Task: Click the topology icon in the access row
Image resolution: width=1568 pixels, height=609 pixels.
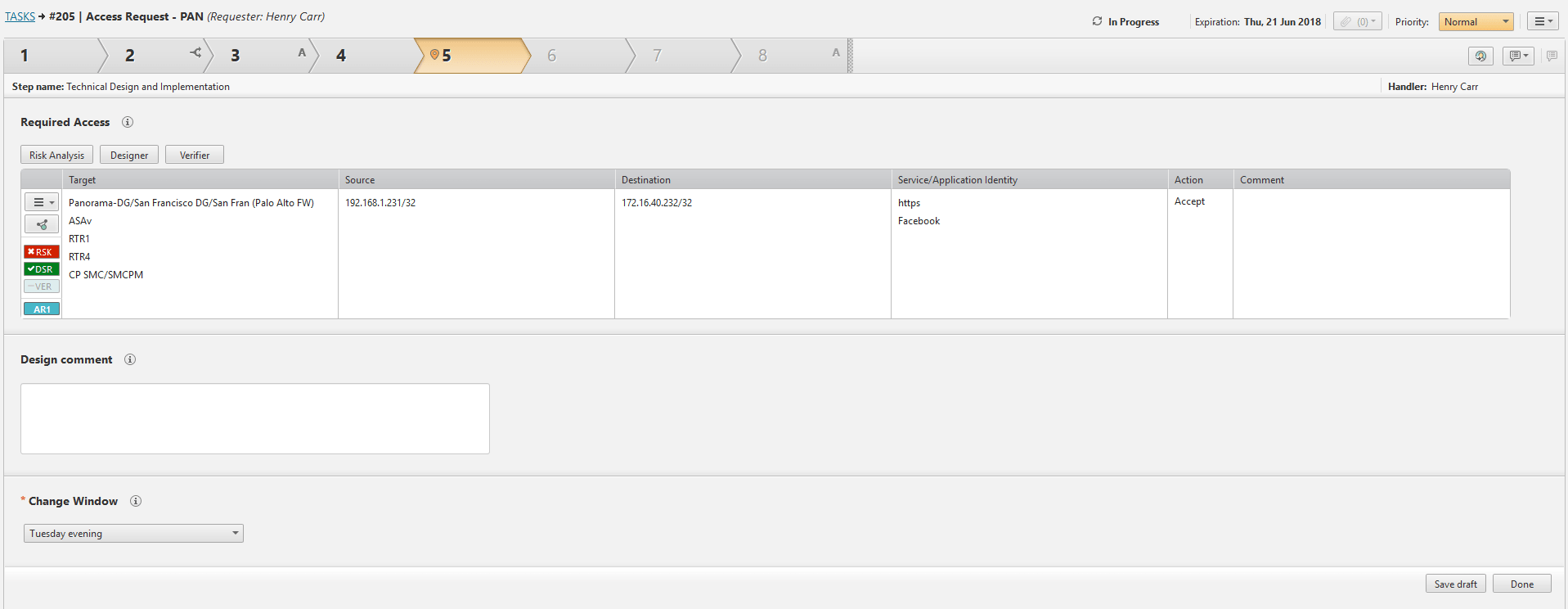Action: pyautogui.click(x=41, y=224)
